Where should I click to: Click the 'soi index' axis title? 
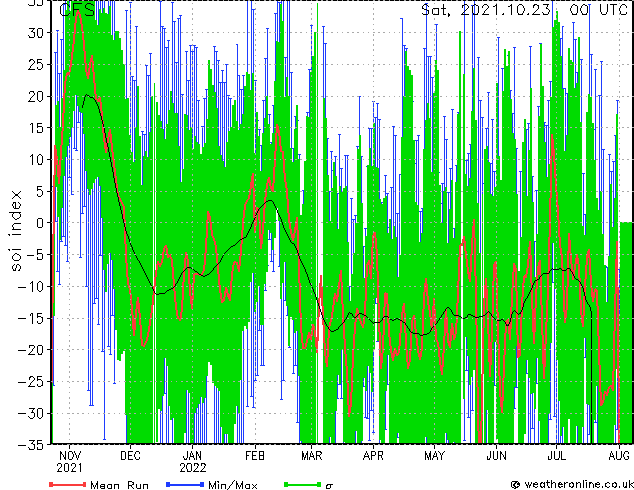pos(16,231)
